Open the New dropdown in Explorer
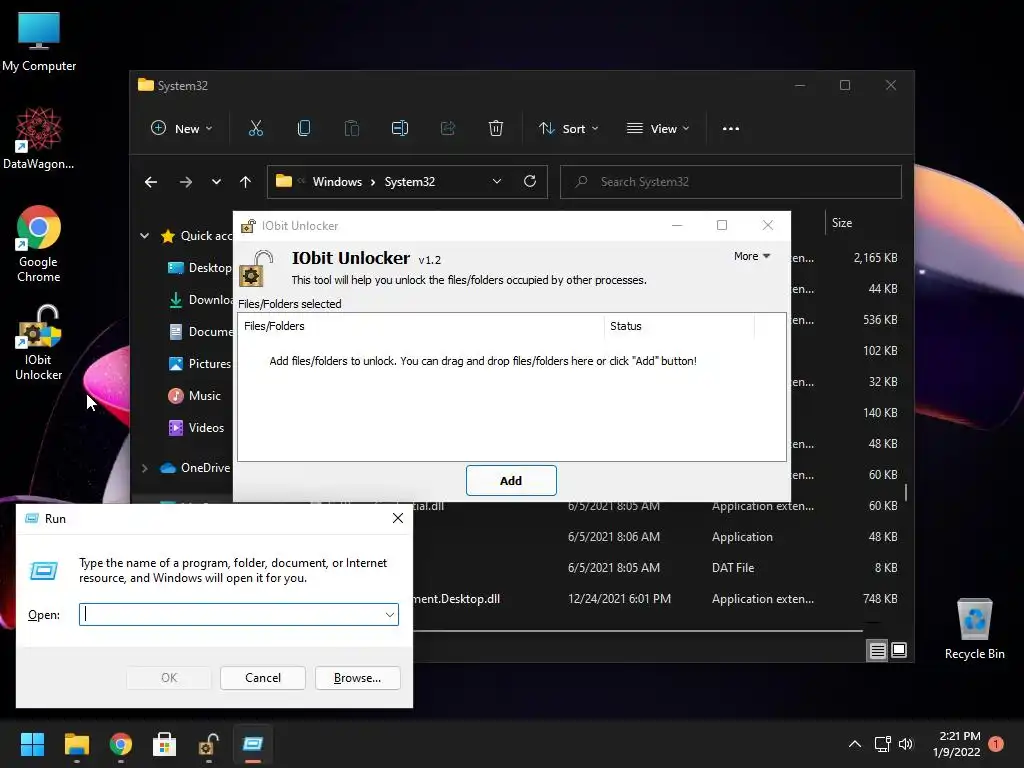Viewport: 1024px width, 768px height. click(x=182, y=129)
